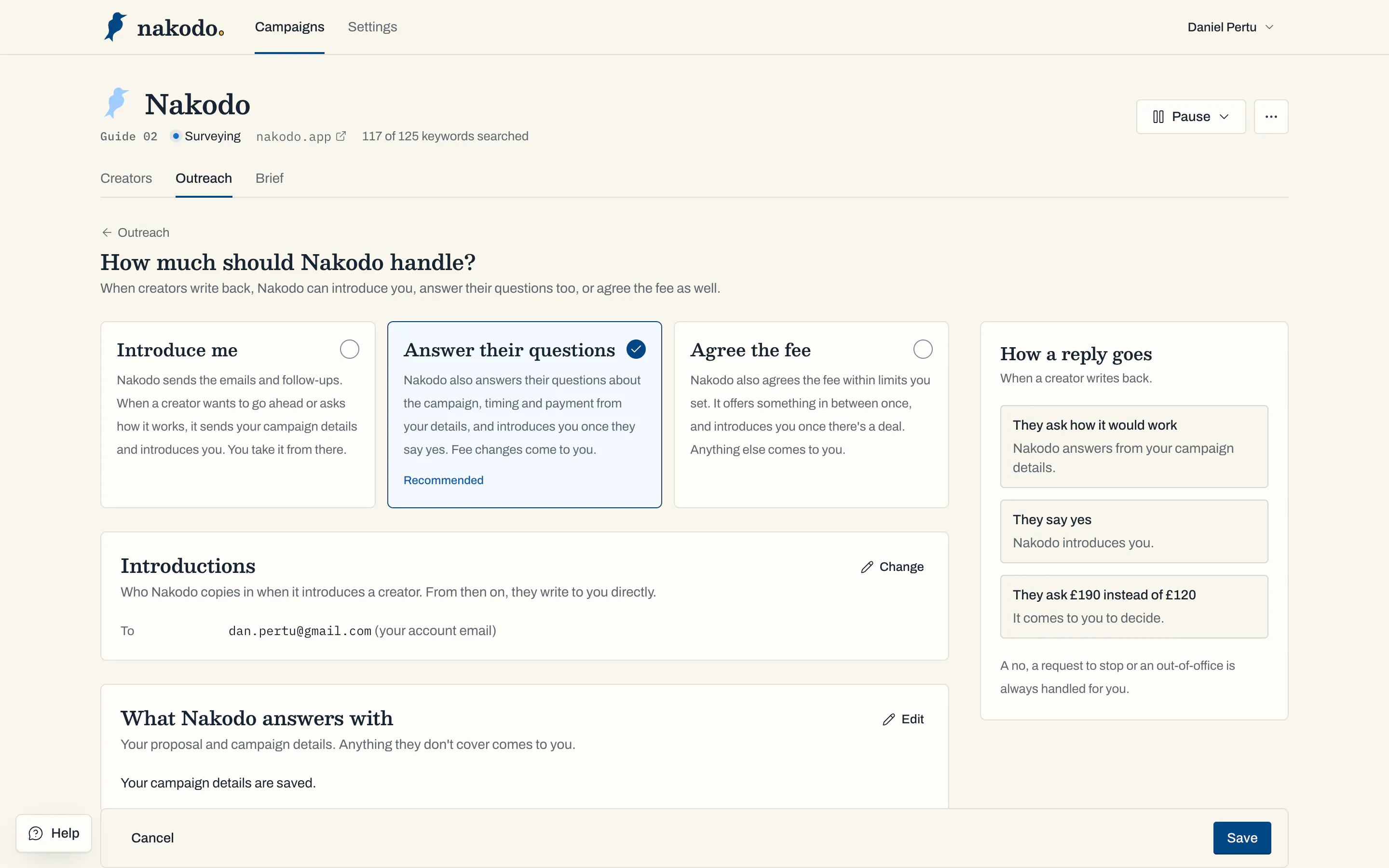Click '117 of 125 keywords searched' text

pos(445,136)
